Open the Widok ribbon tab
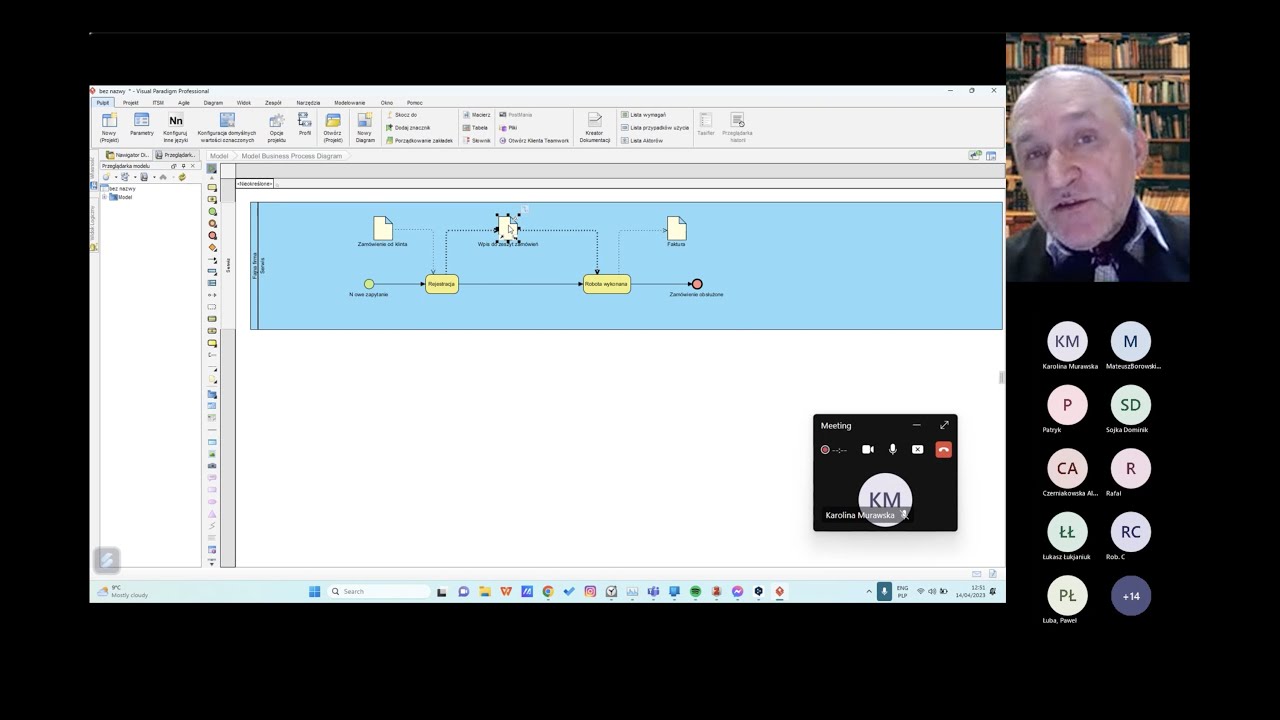1280x720 pixels. (244, 102)
